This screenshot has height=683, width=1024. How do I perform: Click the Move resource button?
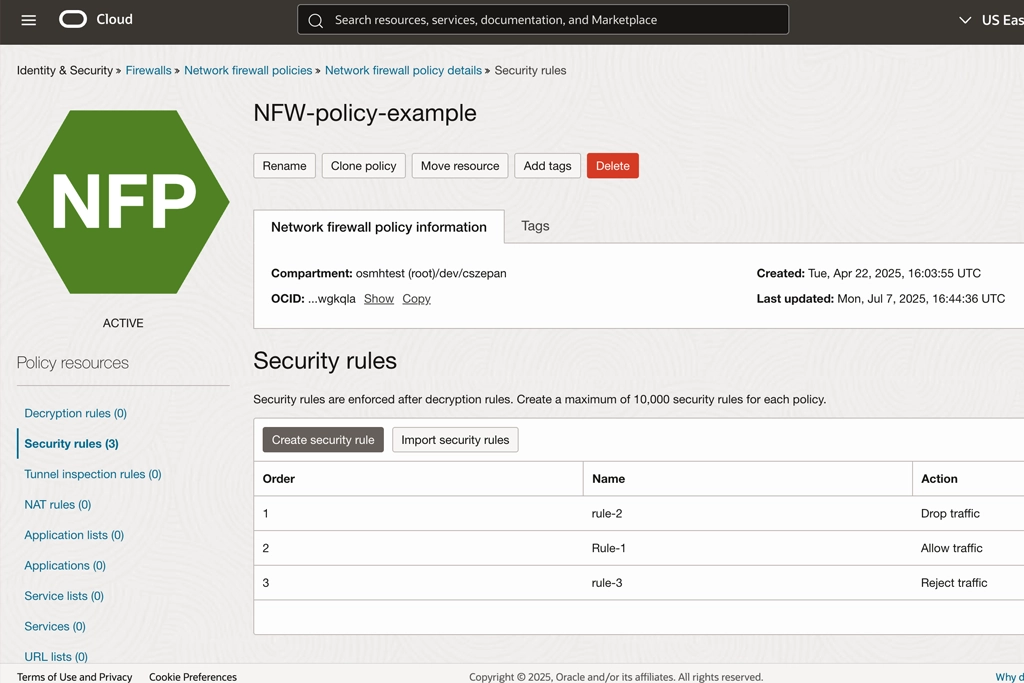459,166
